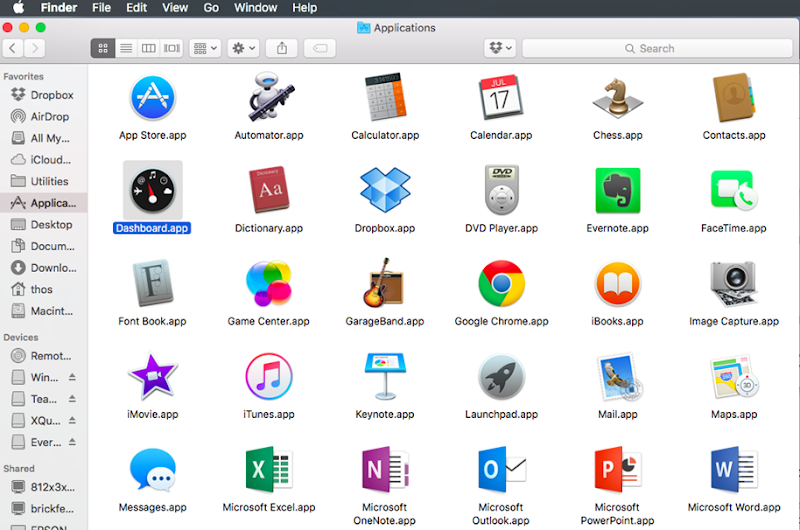Select the Game Center app icon
The width and height of the screenshot is (800, 530).
tap(269, 283)
